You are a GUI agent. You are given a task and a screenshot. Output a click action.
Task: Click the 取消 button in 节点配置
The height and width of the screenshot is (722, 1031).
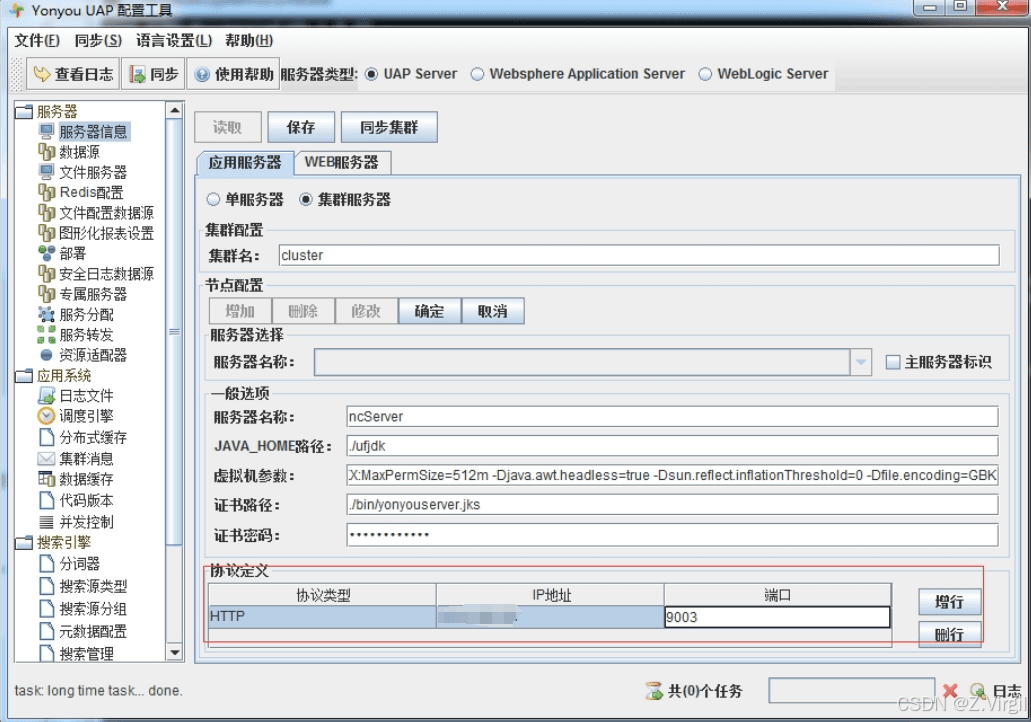pos(492,311)
